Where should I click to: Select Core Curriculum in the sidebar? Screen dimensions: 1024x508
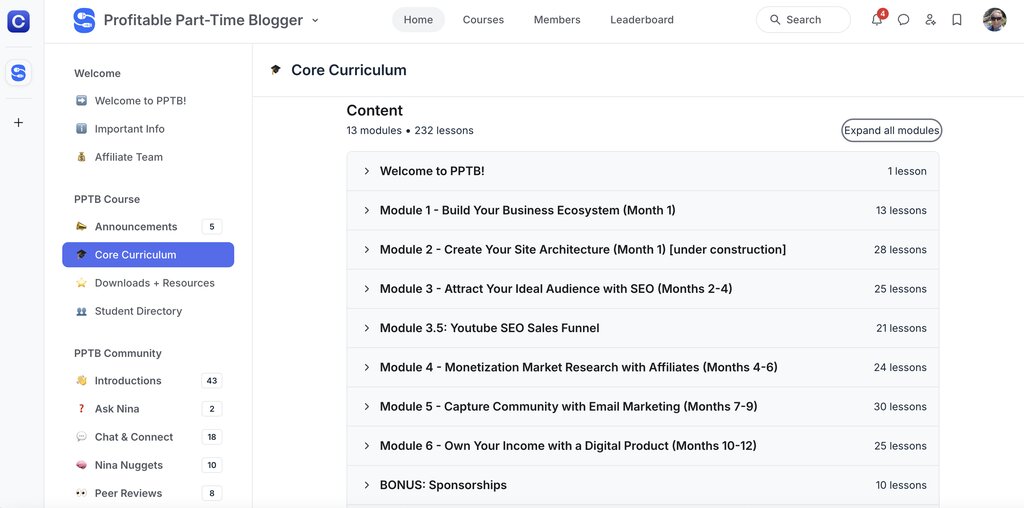click(148, 255)
